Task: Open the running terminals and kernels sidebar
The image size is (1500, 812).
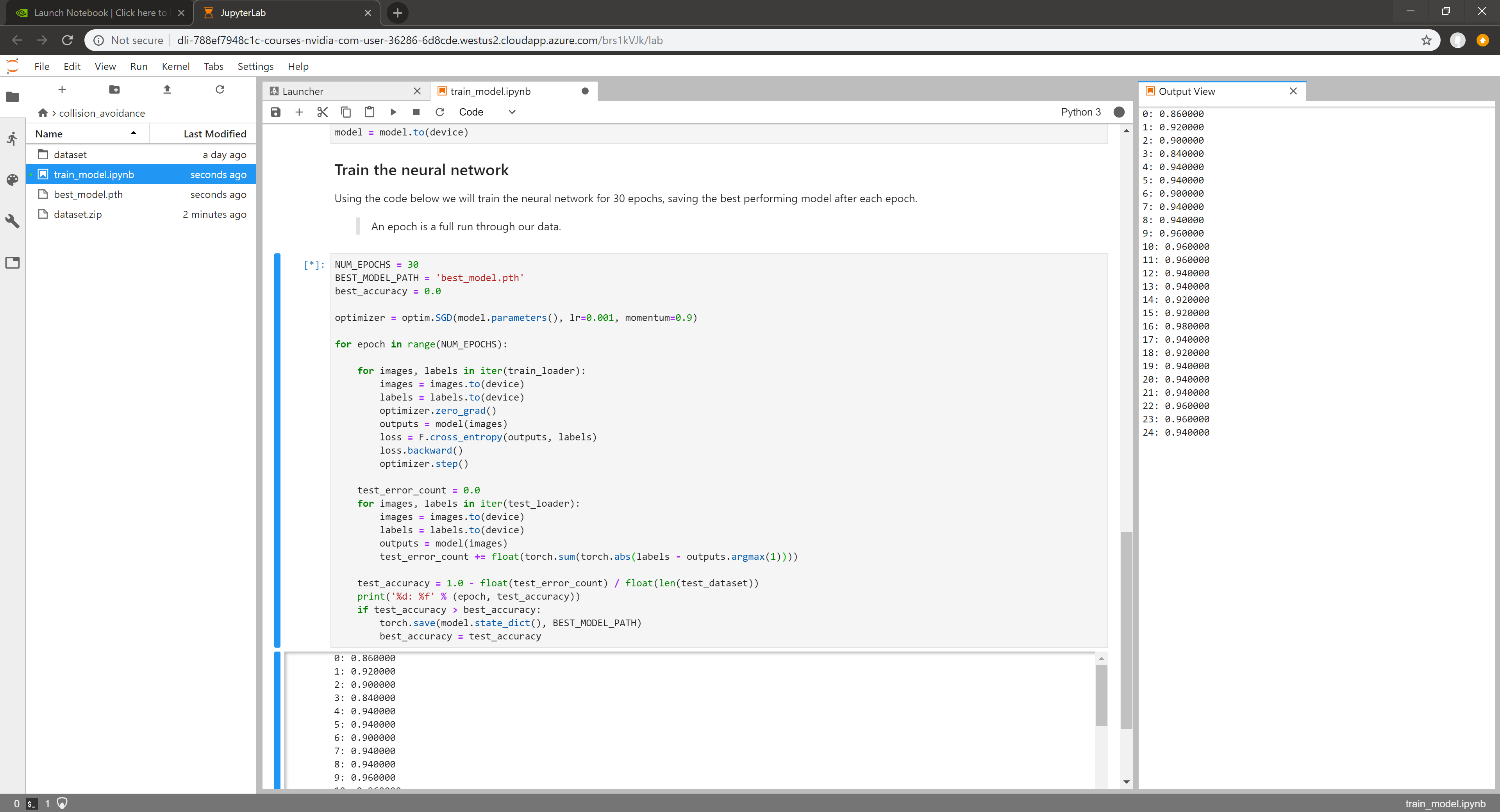Action: pyautogui.click(x=12, y=139)
